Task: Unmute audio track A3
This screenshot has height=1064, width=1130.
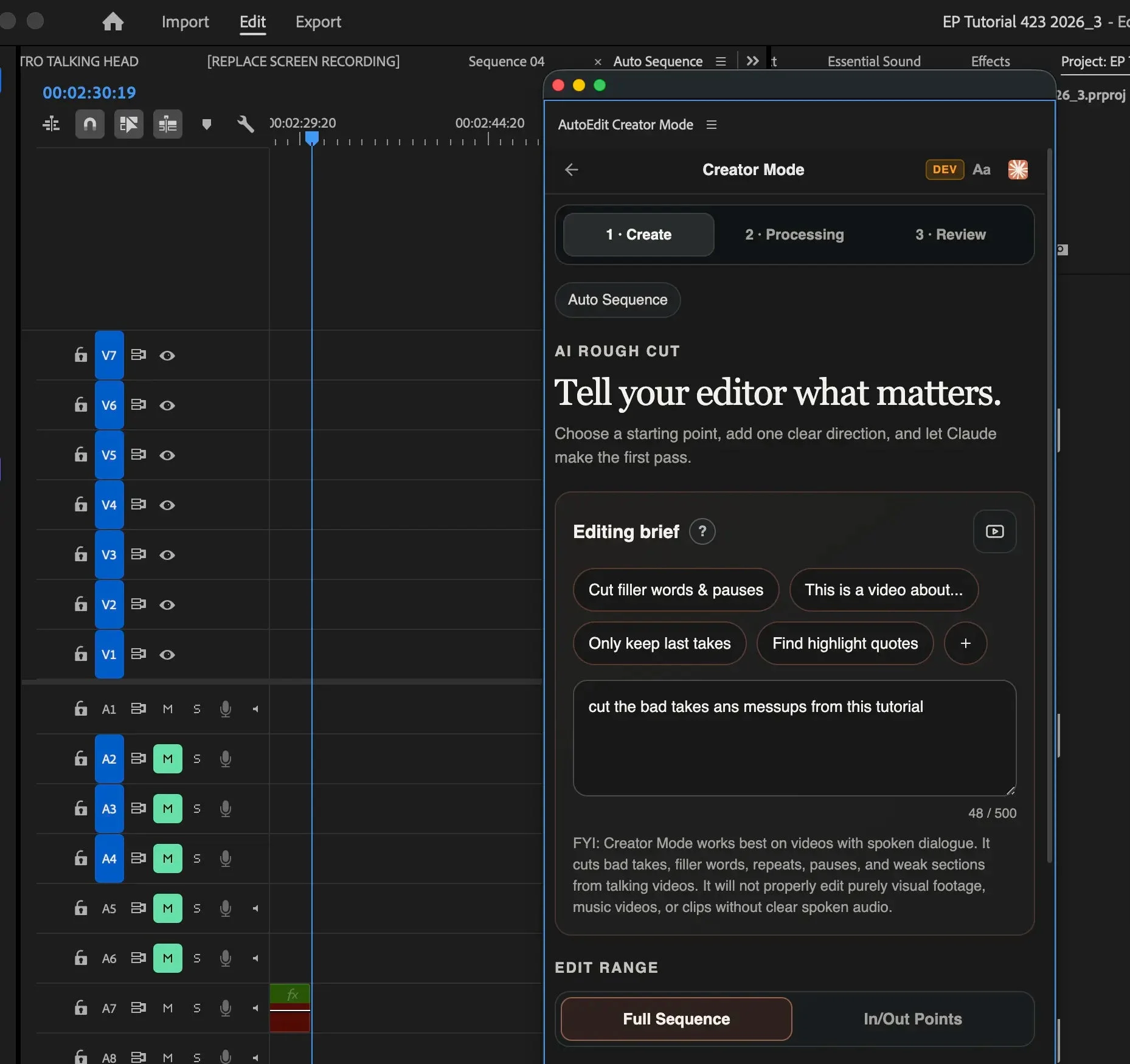Action: point(168,809)
